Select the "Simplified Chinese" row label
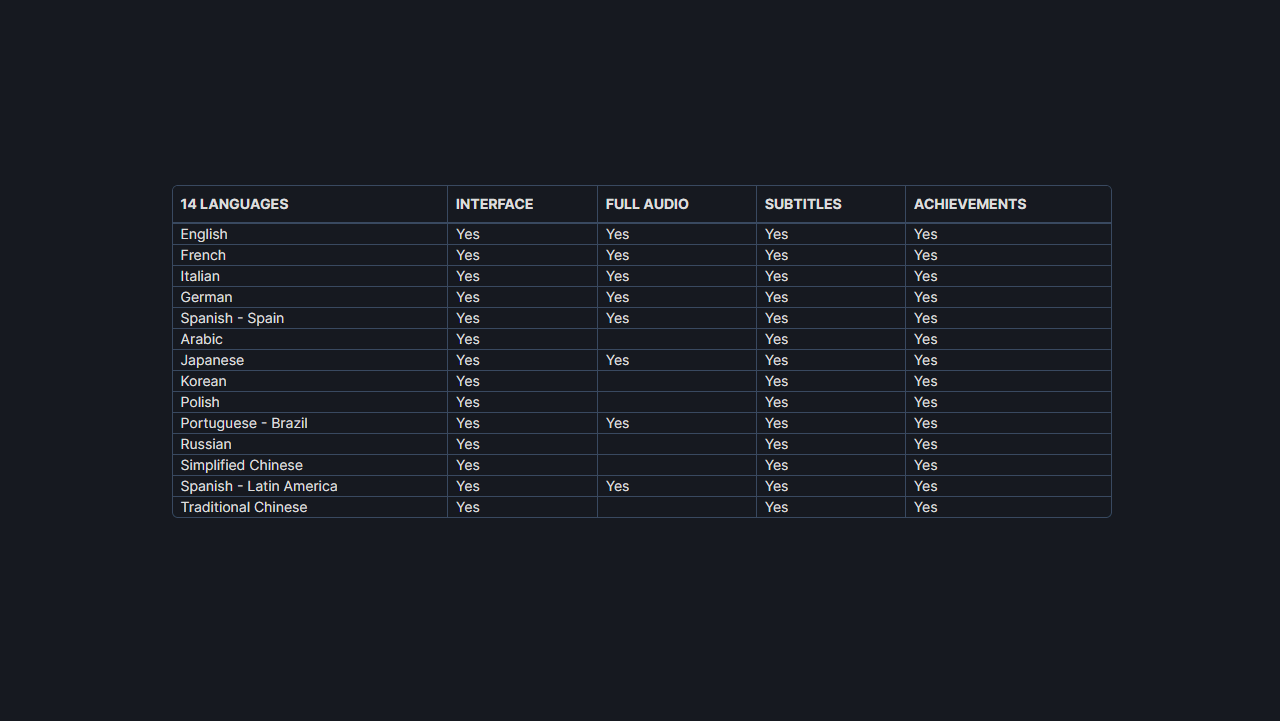1280x721 pixels. click(x=241, y=465)
